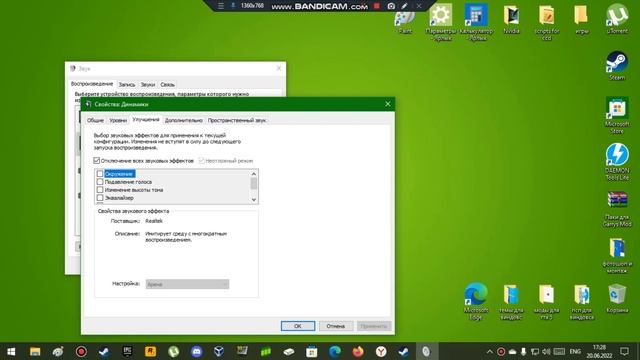Viewport: 640px width, 360px height.
Task: Open the Bandicam hamburger menu icon
Action: 221,6
